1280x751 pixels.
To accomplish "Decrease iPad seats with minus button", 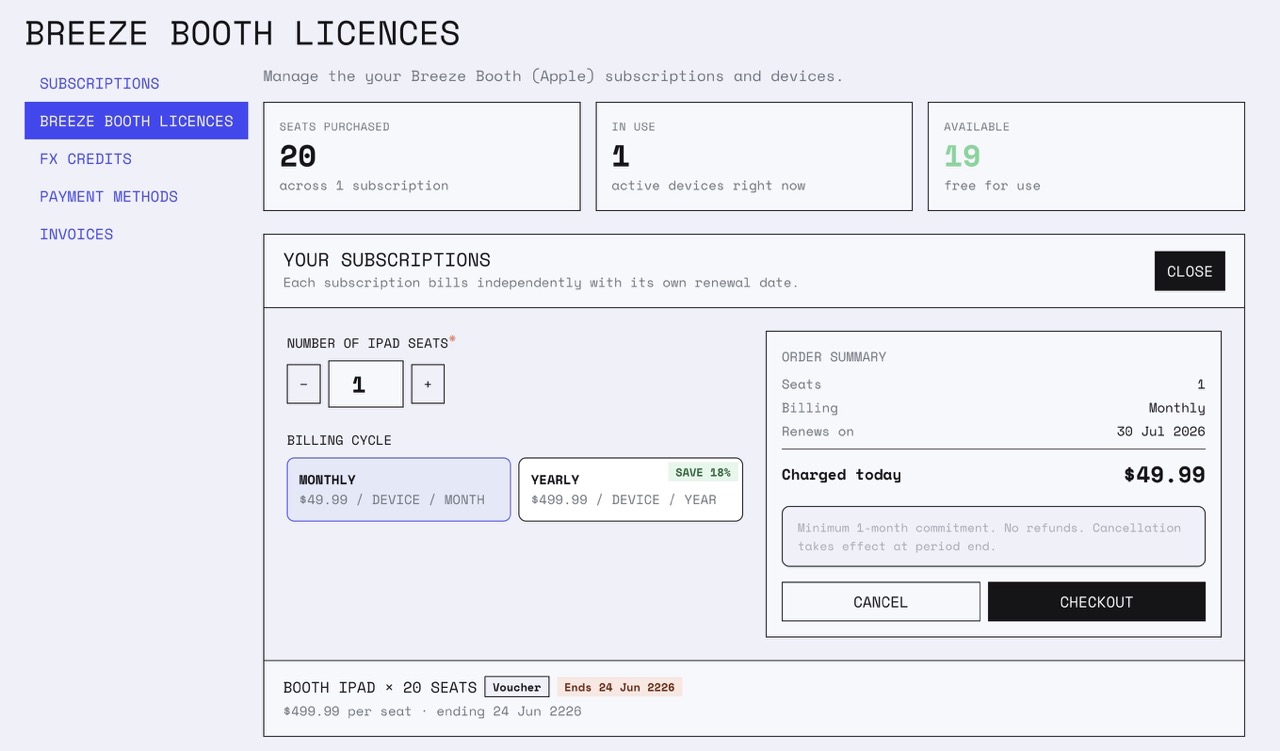I will tap(303, 384).
